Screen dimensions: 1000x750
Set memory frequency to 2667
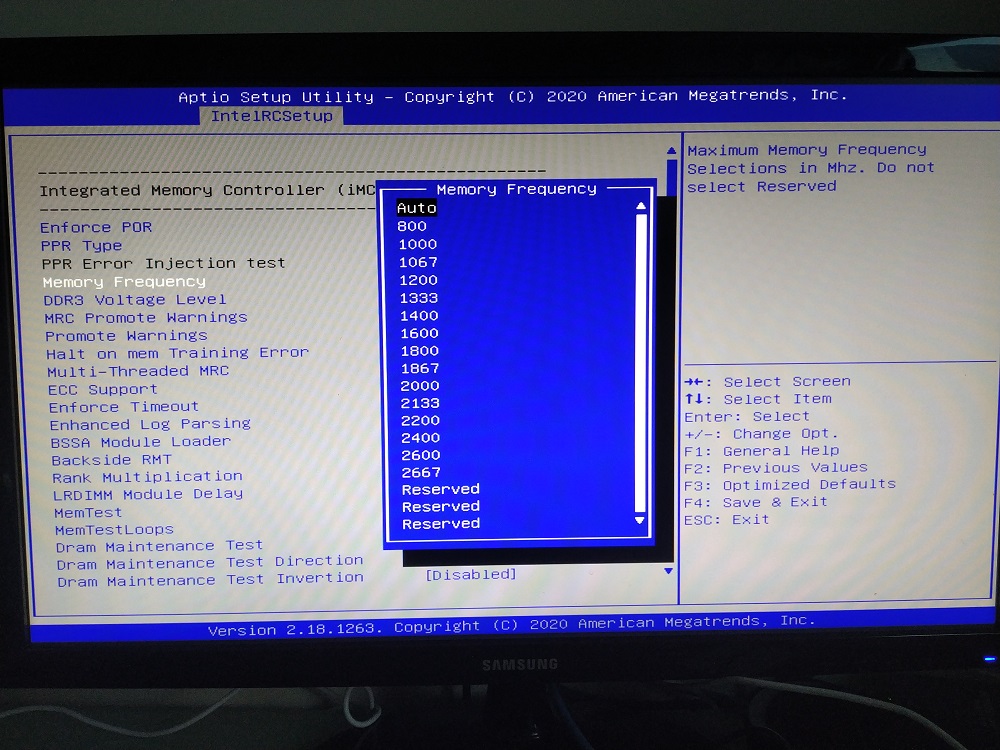point(421,472)
